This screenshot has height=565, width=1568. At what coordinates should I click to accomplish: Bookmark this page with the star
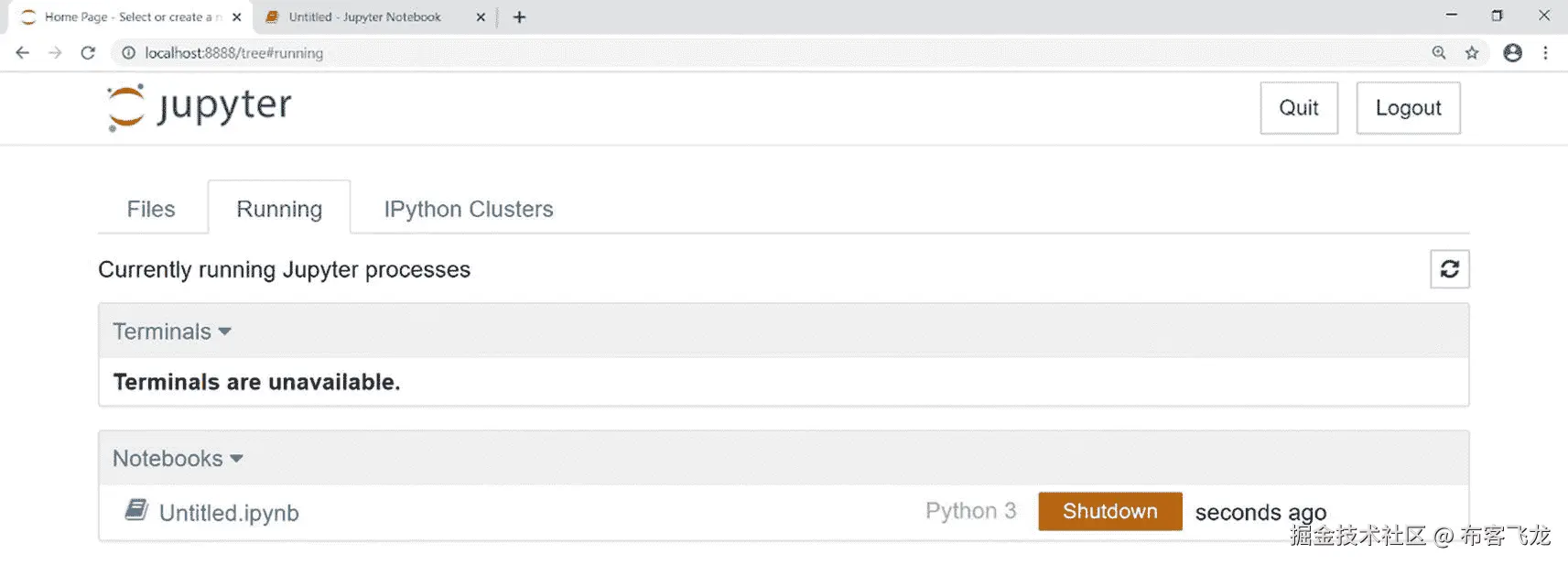coord(1472,53)
